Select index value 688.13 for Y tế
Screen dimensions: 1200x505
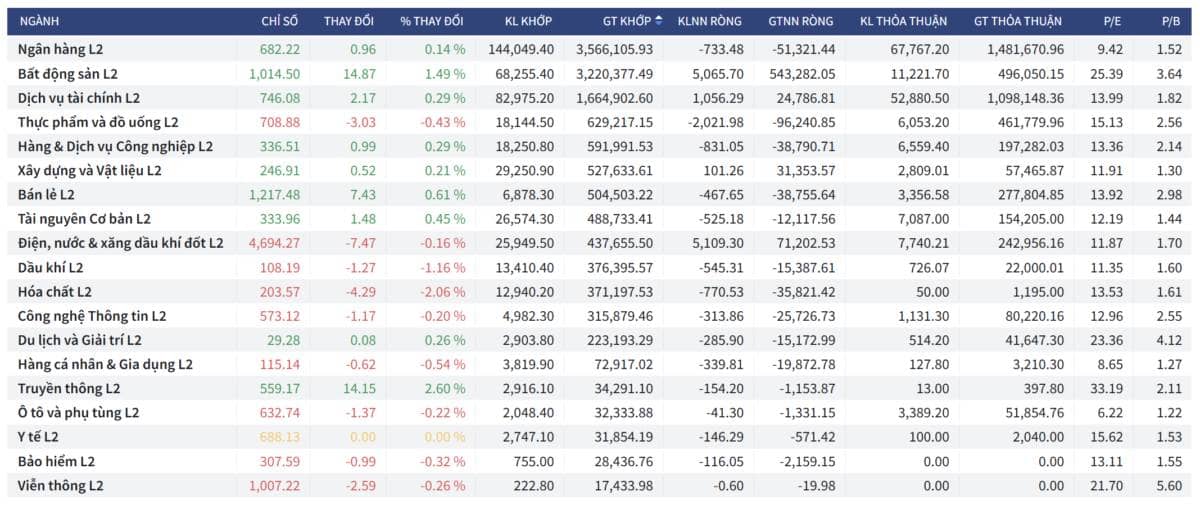279,437
